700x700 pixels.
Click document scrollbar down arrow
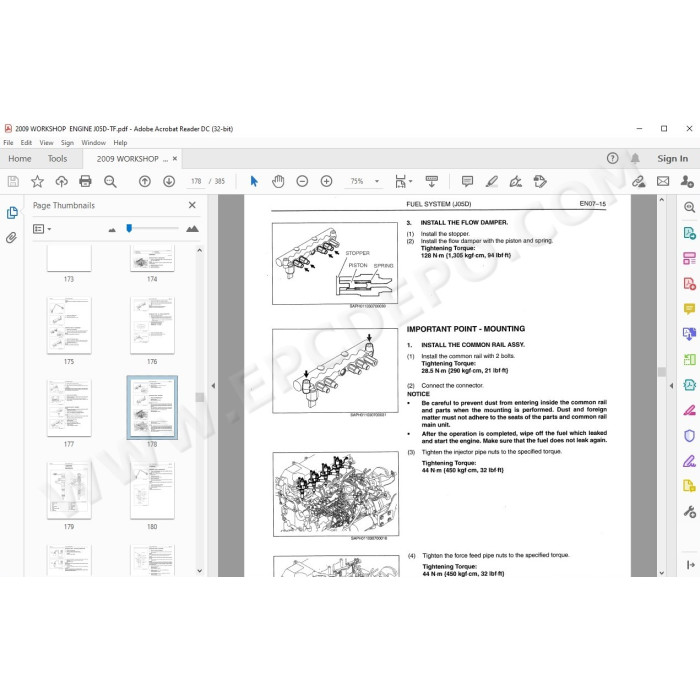(x=662, y=572)
